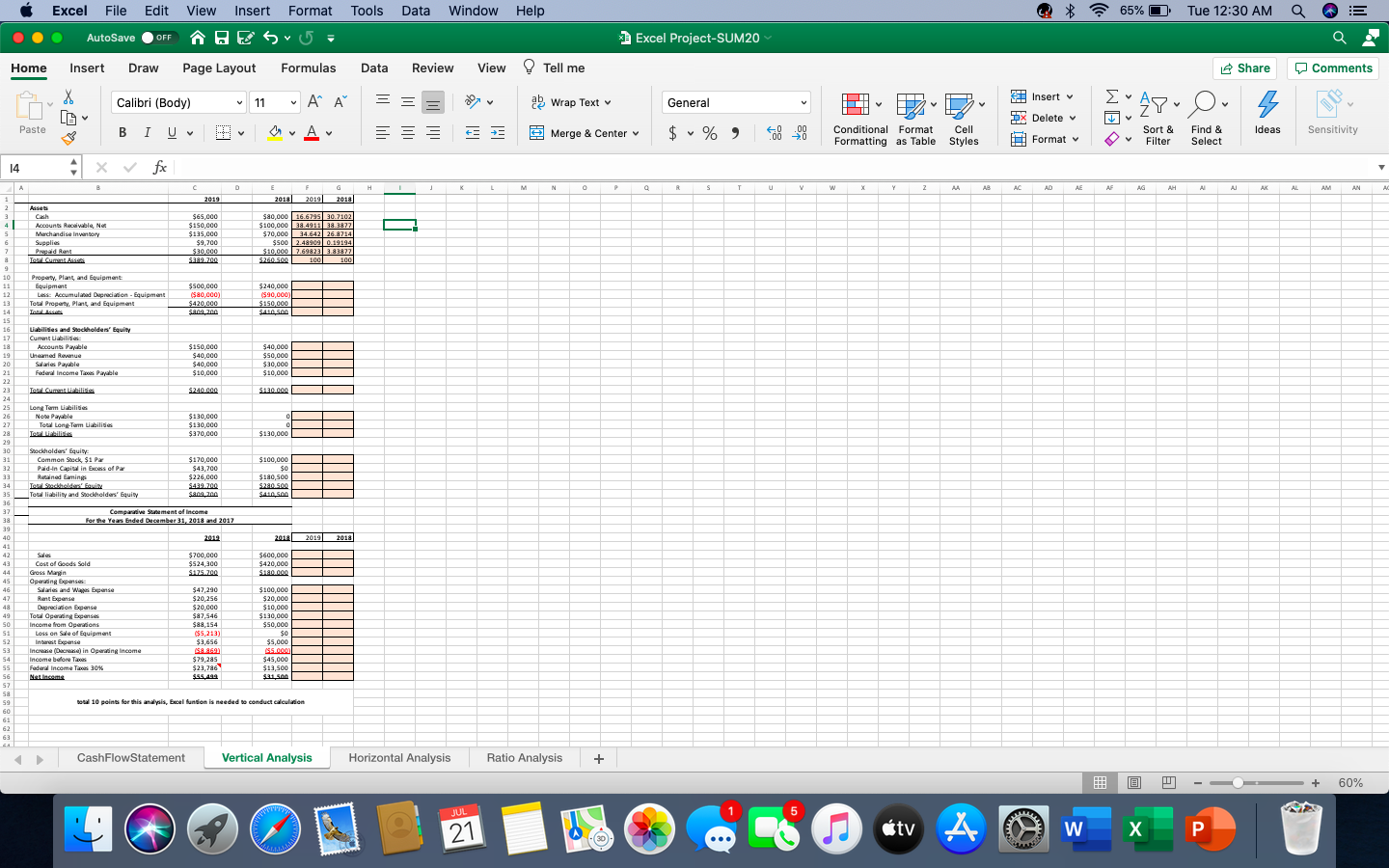Viewport: 1389px width, 868px height.
Task: Increase font size with the larger A icon
Action: (x=314, y=102)
